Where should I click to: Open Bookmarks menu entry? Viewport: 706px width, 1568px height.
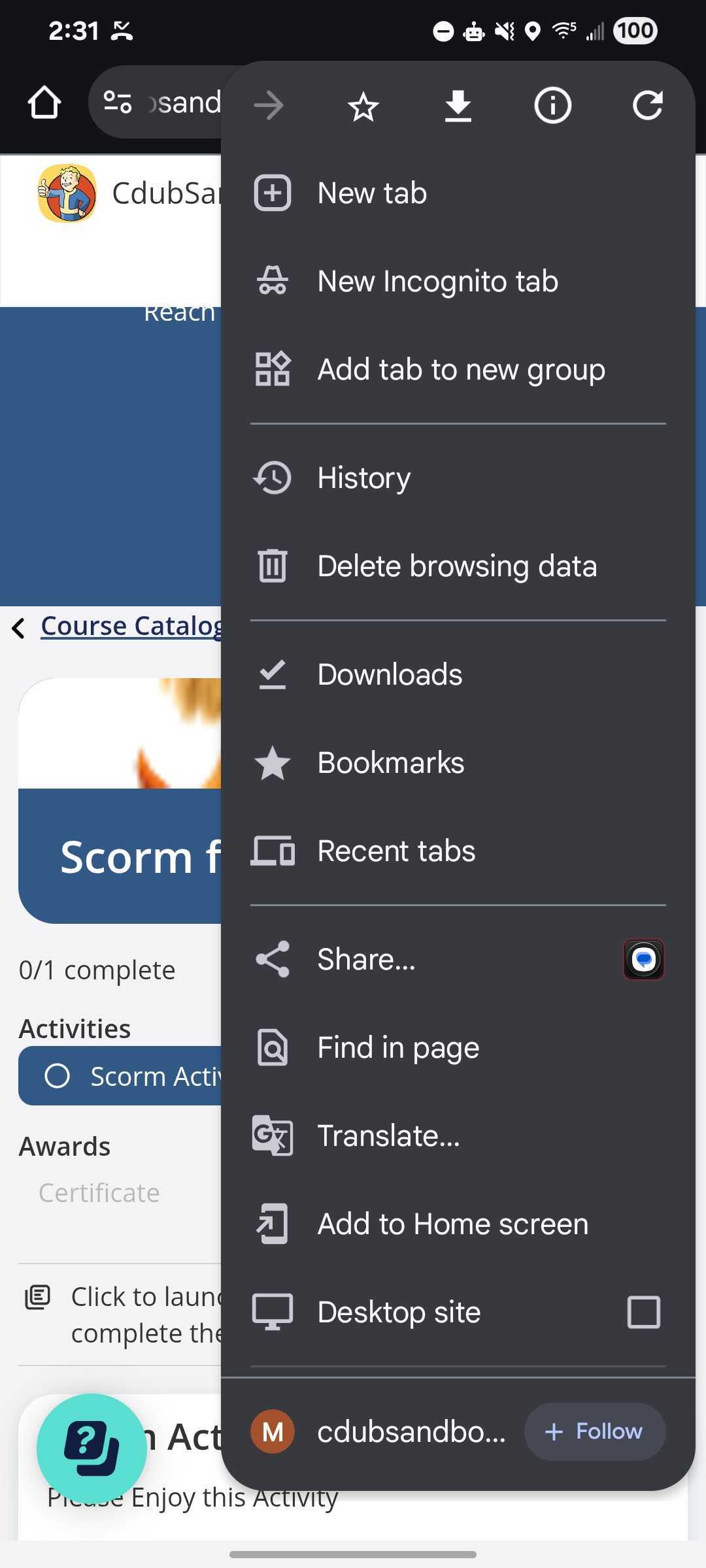458,762
